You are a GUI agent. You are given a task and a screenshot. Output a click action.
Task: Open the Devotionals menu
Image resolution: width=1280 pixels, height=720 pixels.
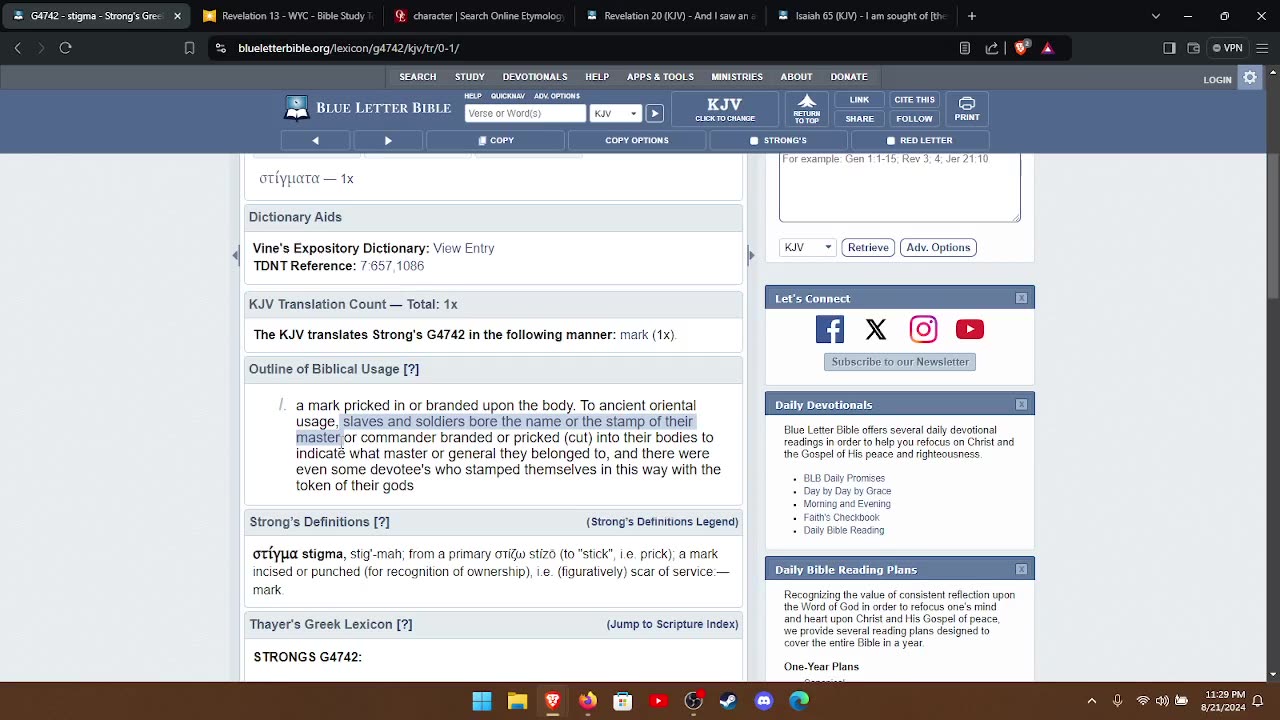coord(535,77)
